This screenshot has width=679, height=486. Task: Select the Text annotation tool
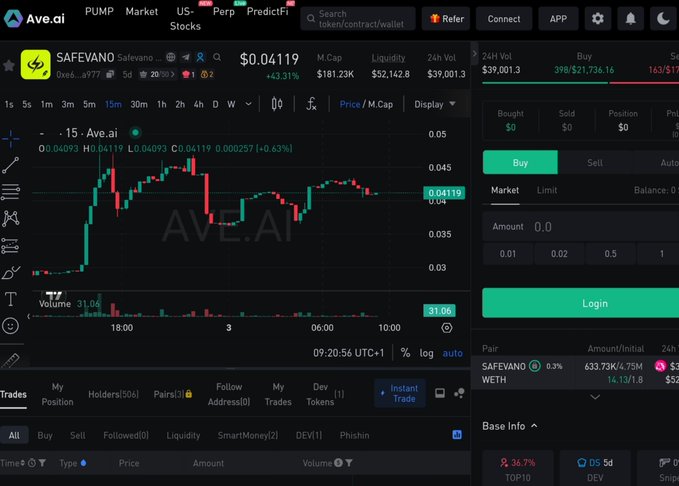click(10, 299)
